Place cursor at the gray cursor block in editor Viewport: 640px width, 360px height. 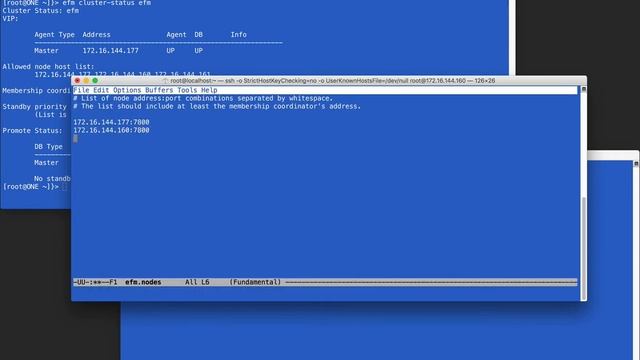pyautogui.click(x=76, y=139)
